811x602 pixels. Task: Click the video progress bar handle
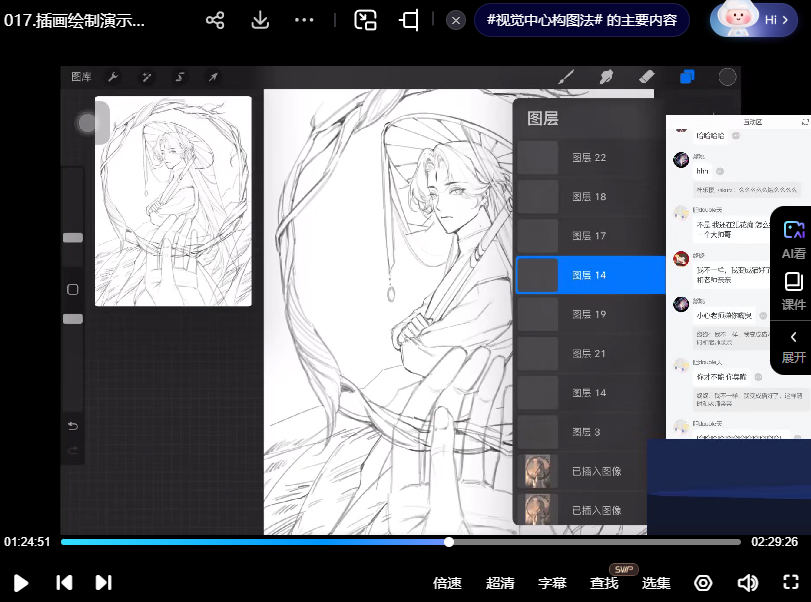click(449, 542)
